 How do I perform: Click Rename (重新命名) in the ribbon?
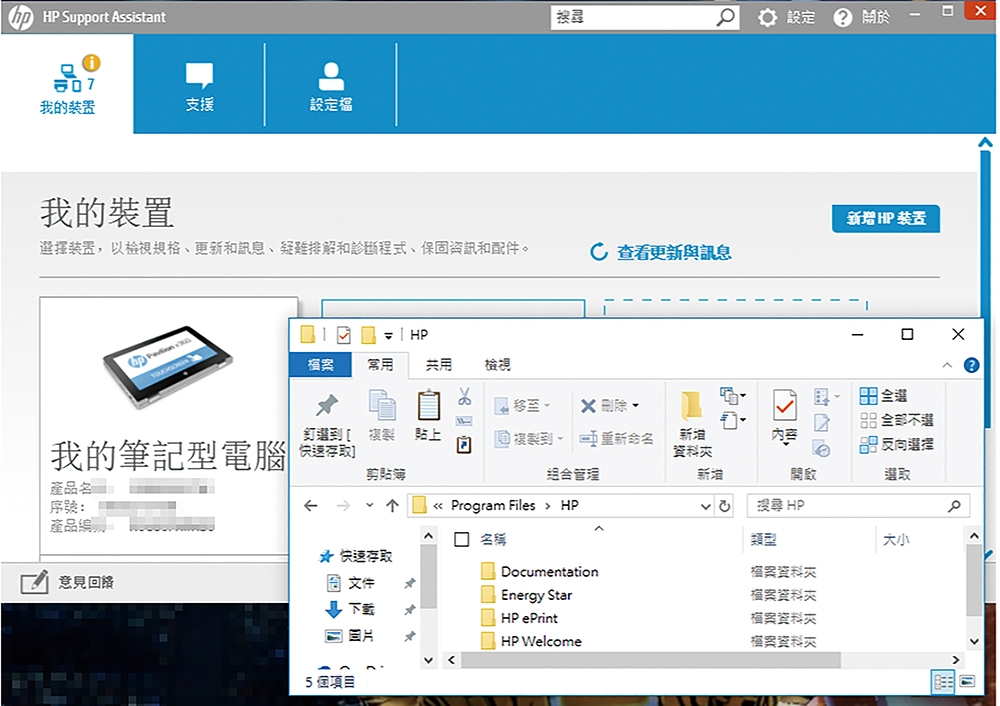(x=616, y=439)
